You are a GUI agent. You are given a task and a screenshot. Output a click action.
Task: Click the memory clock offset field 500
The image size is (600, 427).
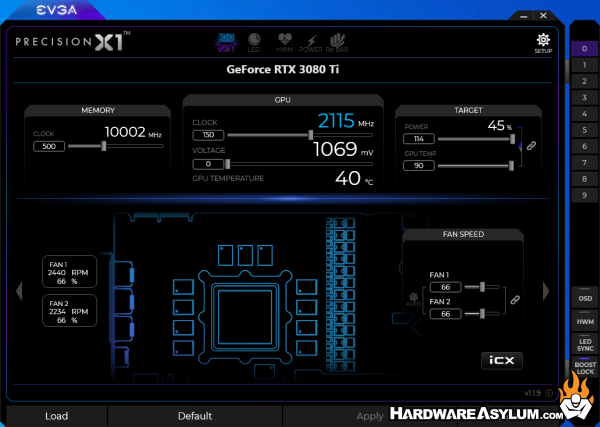(x=49, y=146)
